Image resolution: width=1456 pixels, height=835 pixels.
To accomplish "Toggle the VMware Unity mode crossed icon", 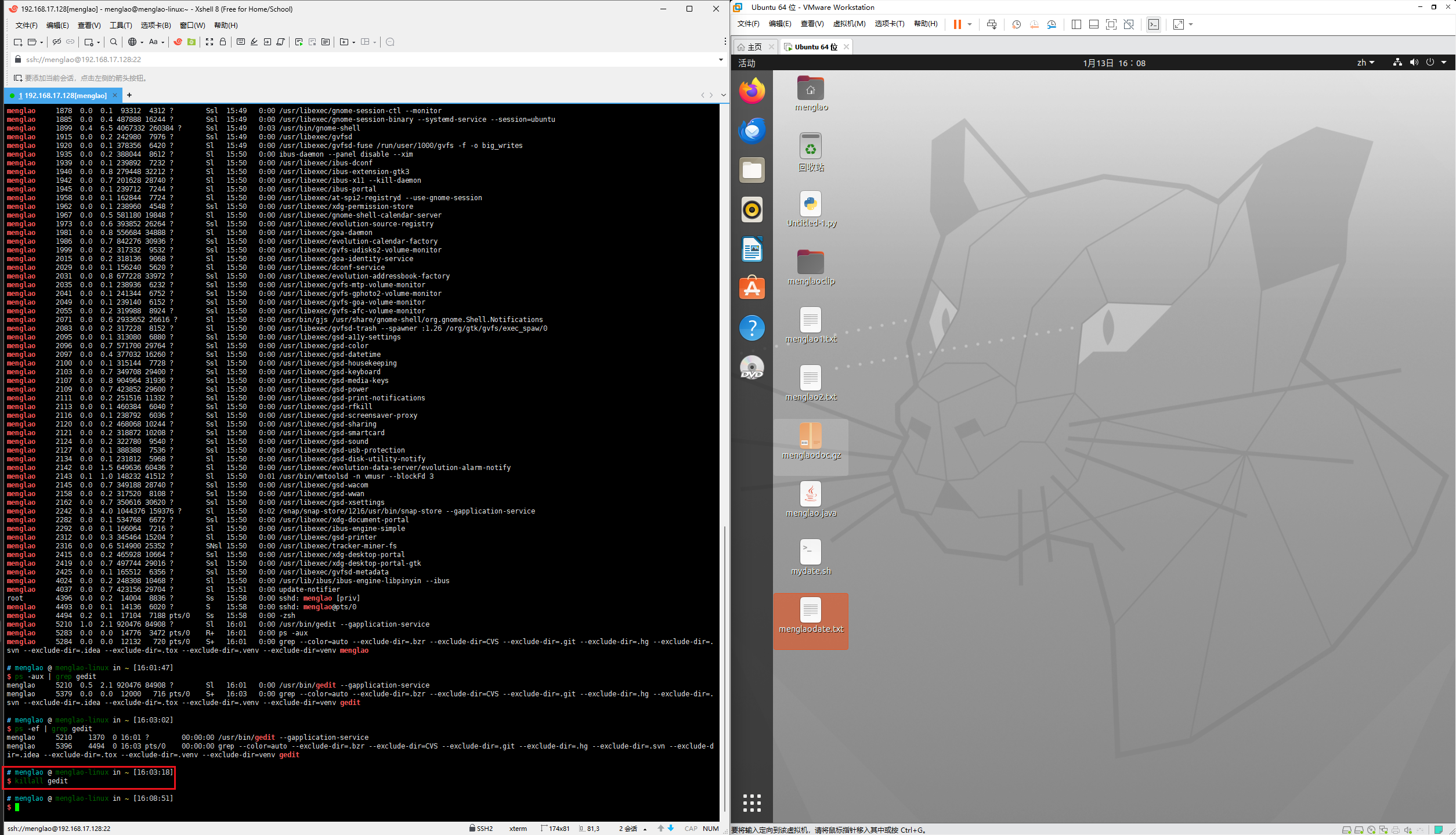I will click(1129, 24).
